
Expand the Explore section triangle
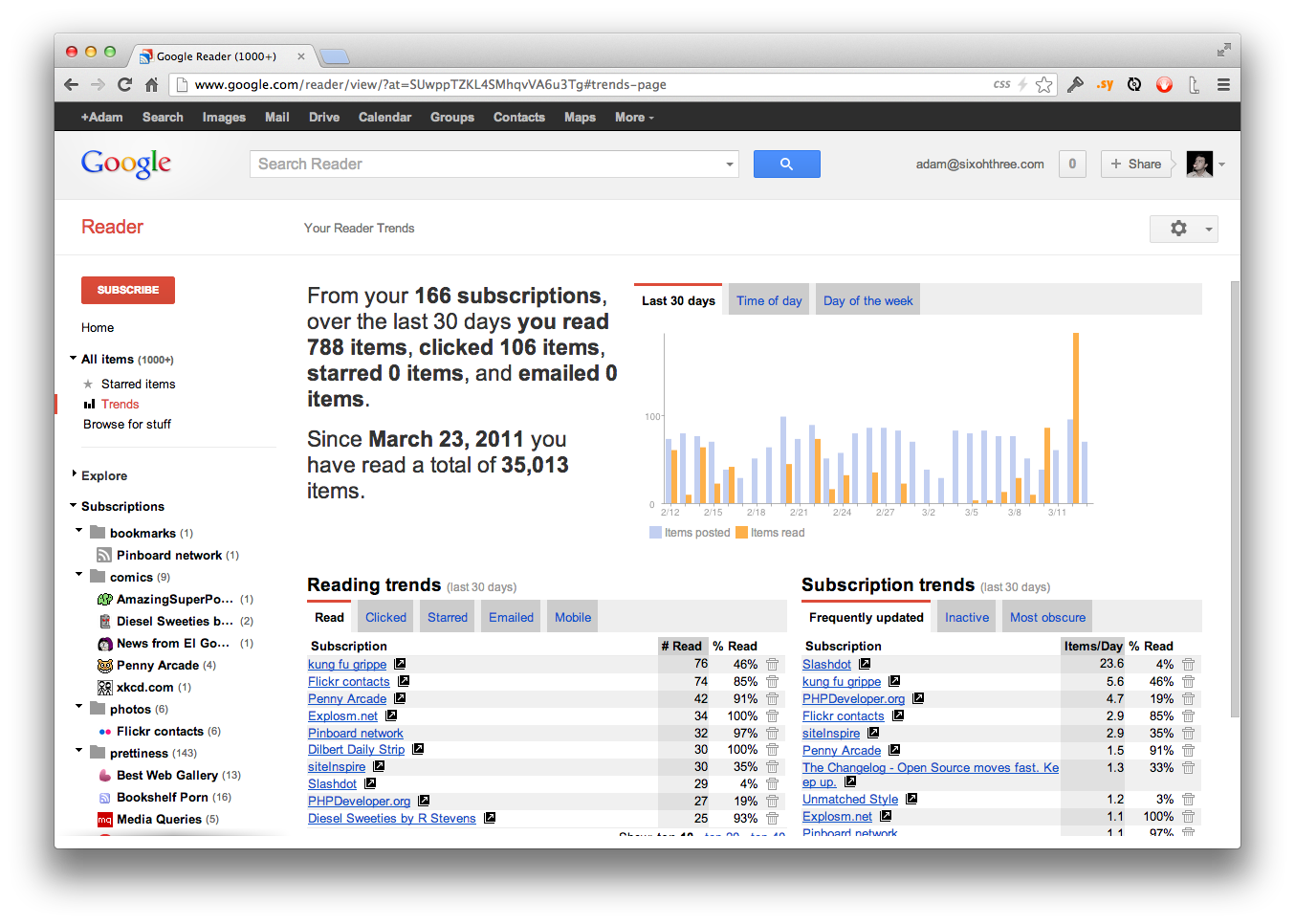pyautogui.click(x=74, y=473)
